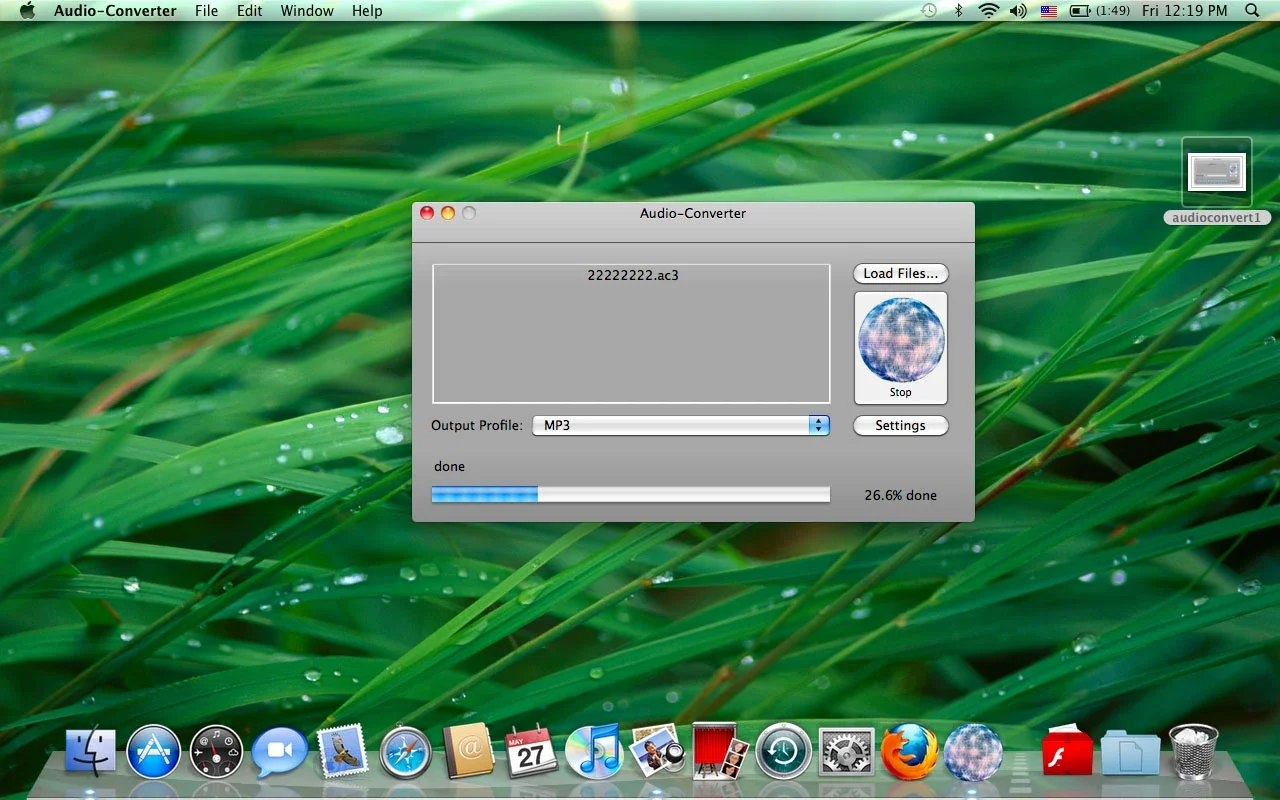Open System Preferences in the Dock

(x=847, y=751)
